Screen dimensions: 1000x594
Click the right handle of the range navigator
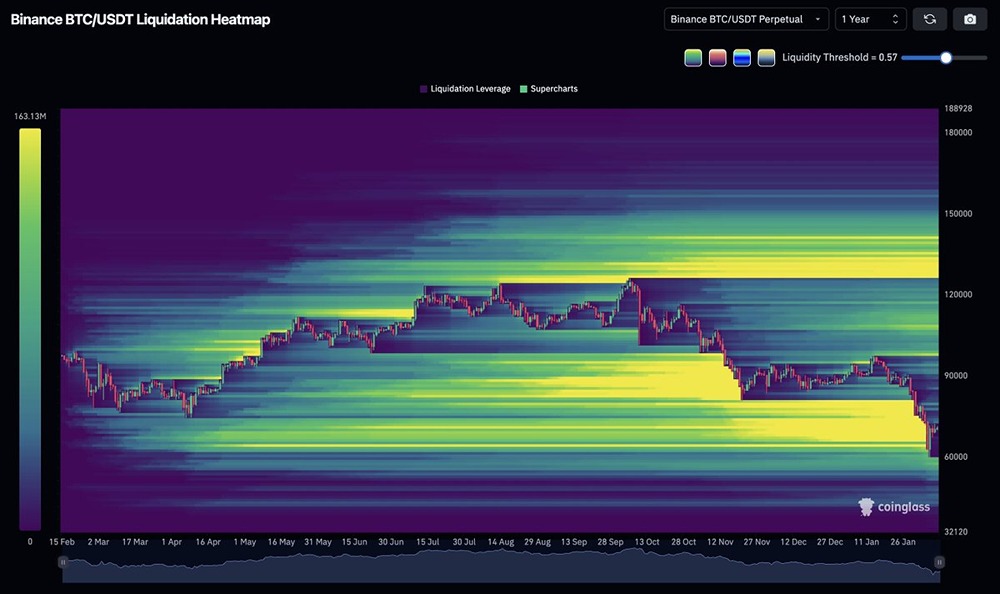coord(939,562)
